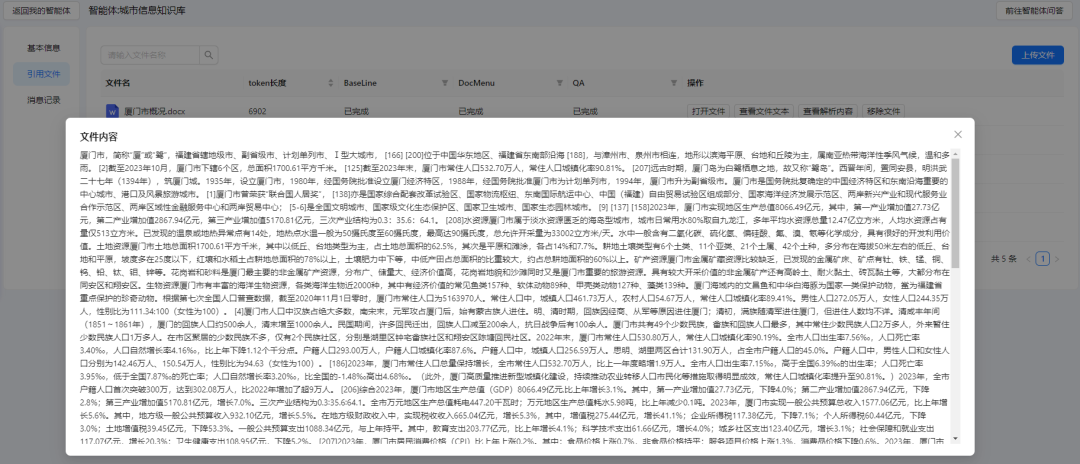The width and height of the screenshot is (1080, 464).
Task: Click the 返回我的智能体 button
Action: point(41,11)
